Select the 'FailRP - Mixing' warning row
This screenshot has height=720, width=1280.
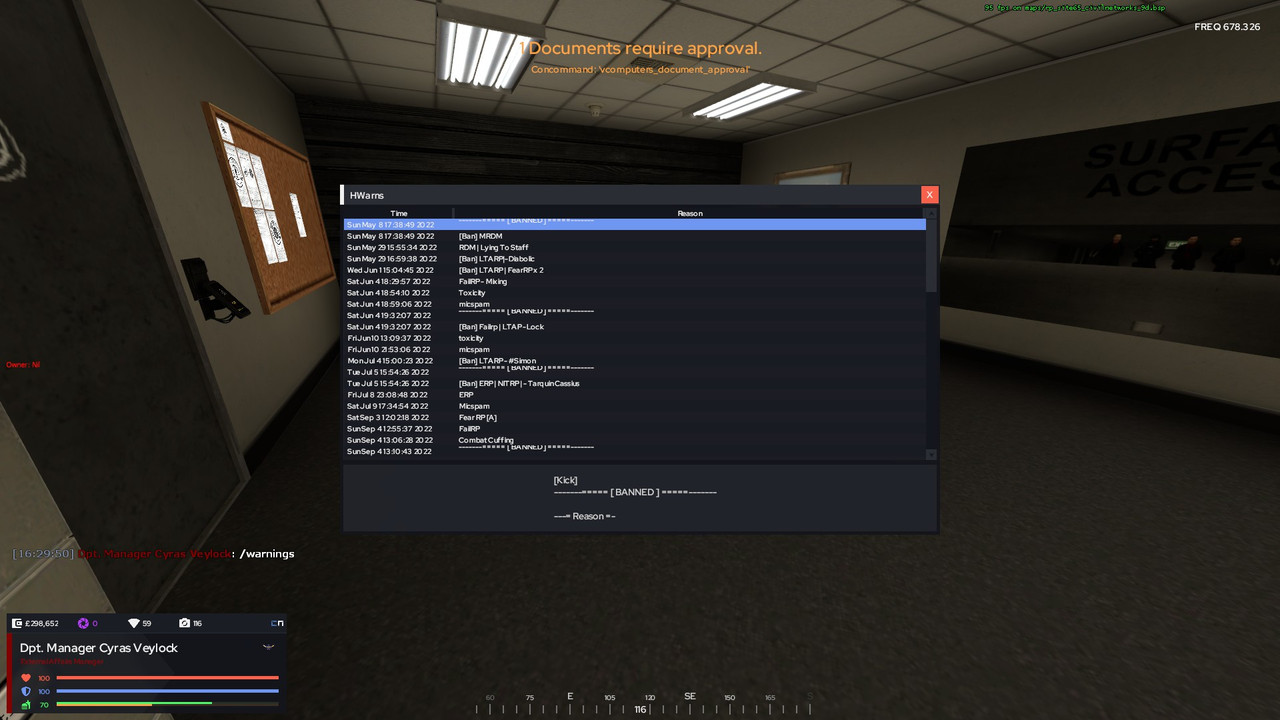coord(635,281)
